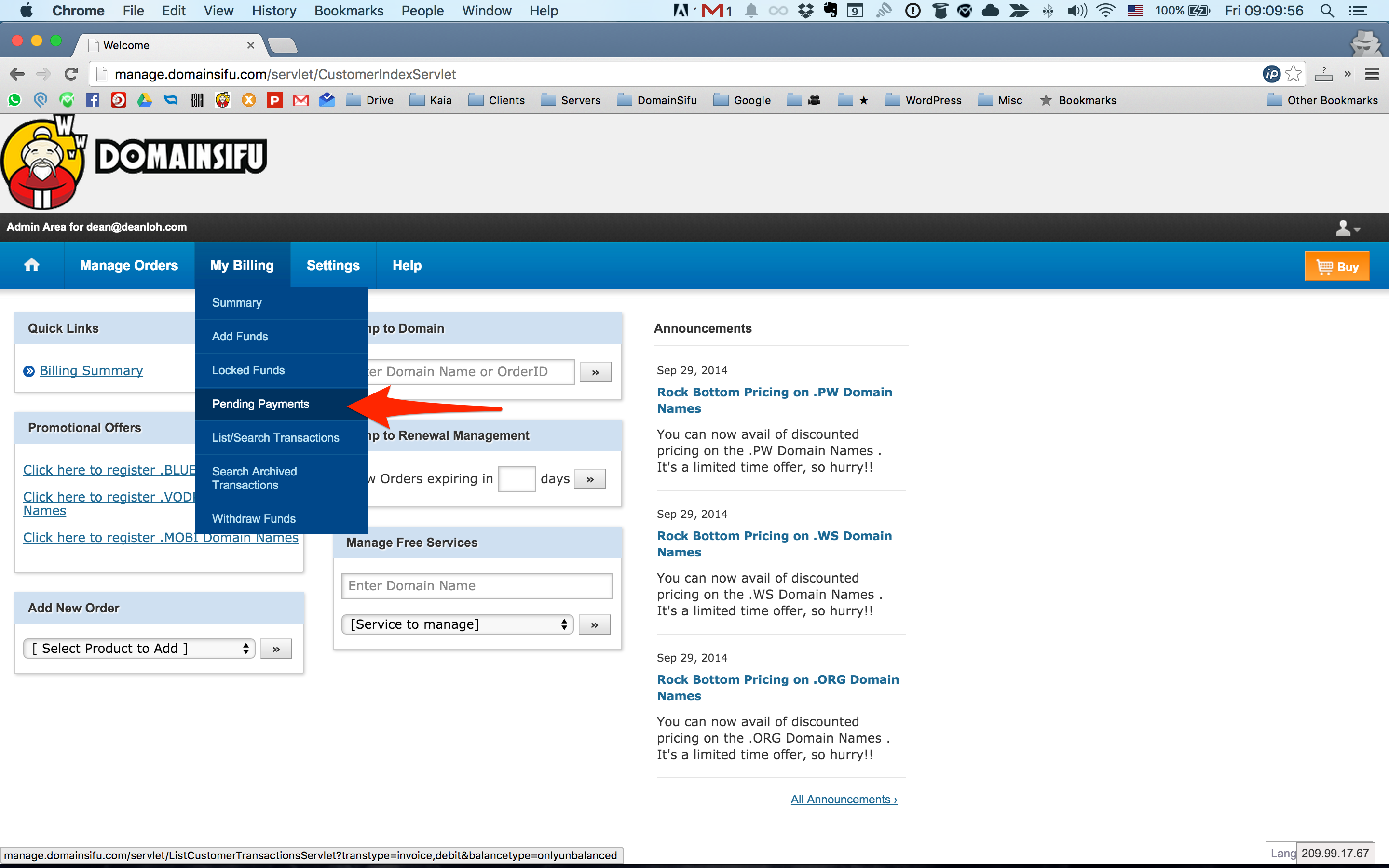Open macOS Spotlight search icon
Image resolution: width=1389 pixels, height=868 pixels.
1326,11
